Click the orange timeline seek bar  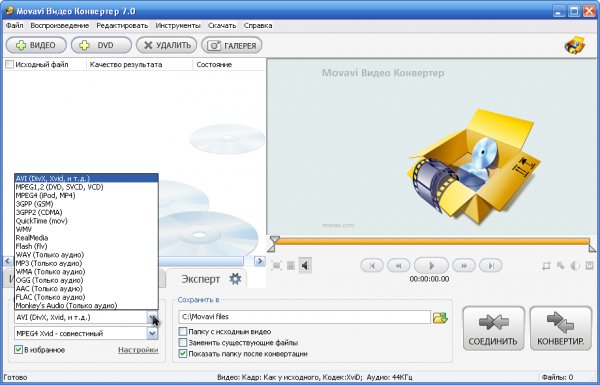[432, 241]
